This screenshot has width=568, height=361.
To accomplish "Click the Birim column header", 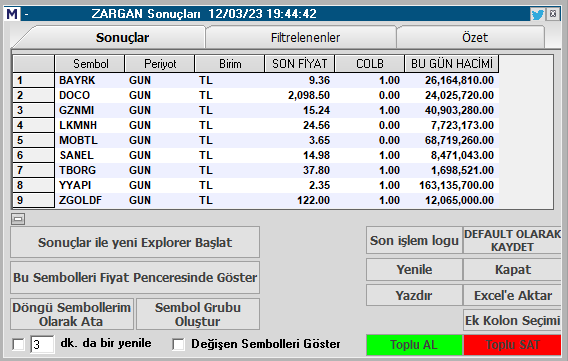I will point(230,64).
